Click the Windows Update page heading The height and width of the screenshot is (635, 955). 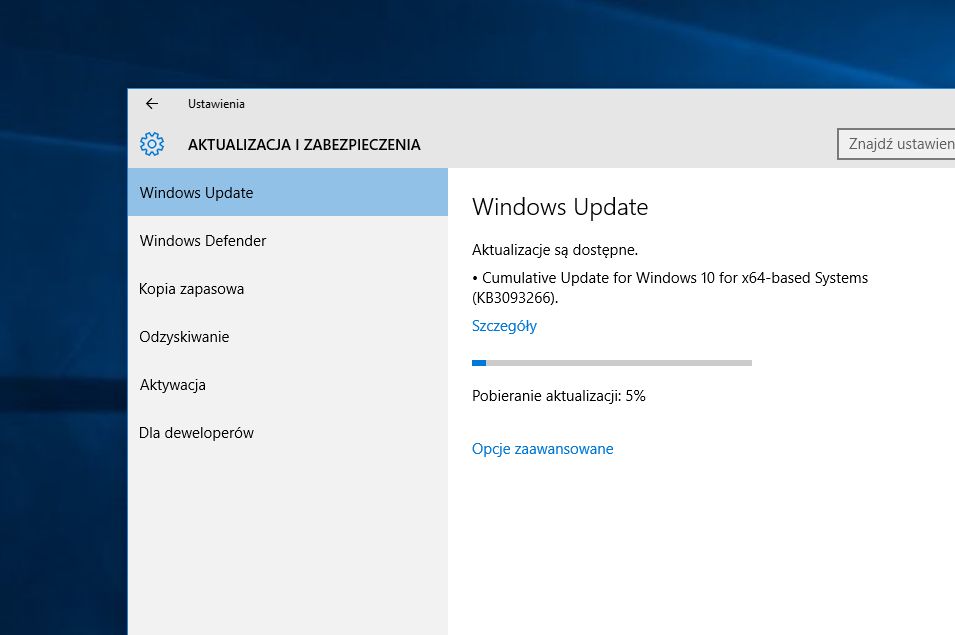point(560,207)
